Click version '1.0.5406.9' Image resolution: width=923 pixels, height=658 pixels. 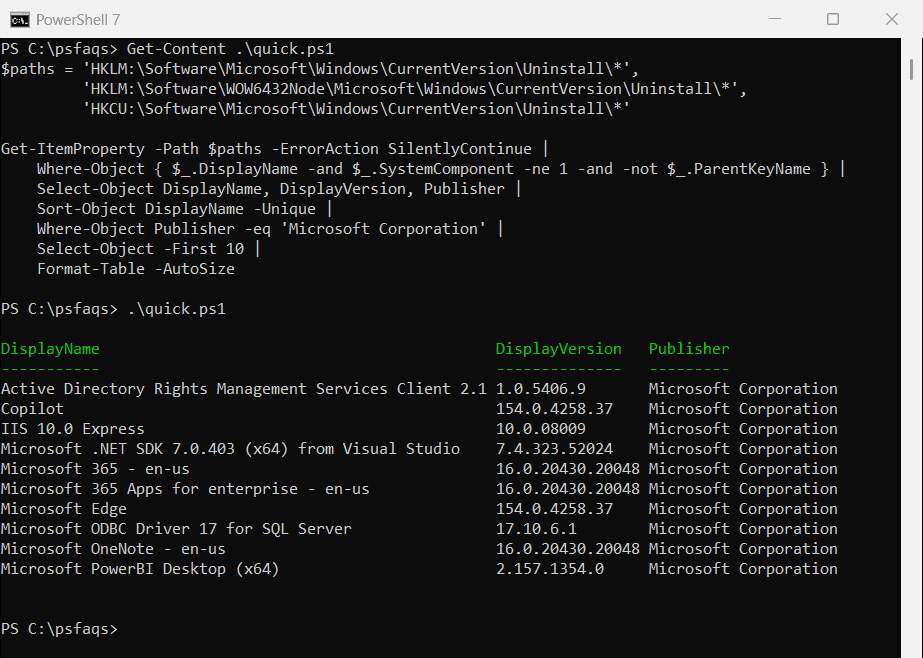coord(540,388)
